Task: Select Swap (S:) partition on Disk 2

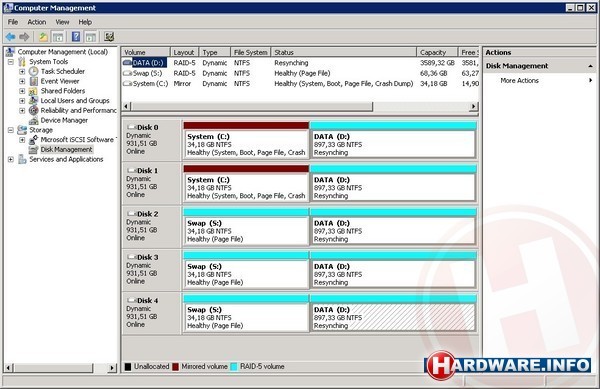Action: [246, 226]
